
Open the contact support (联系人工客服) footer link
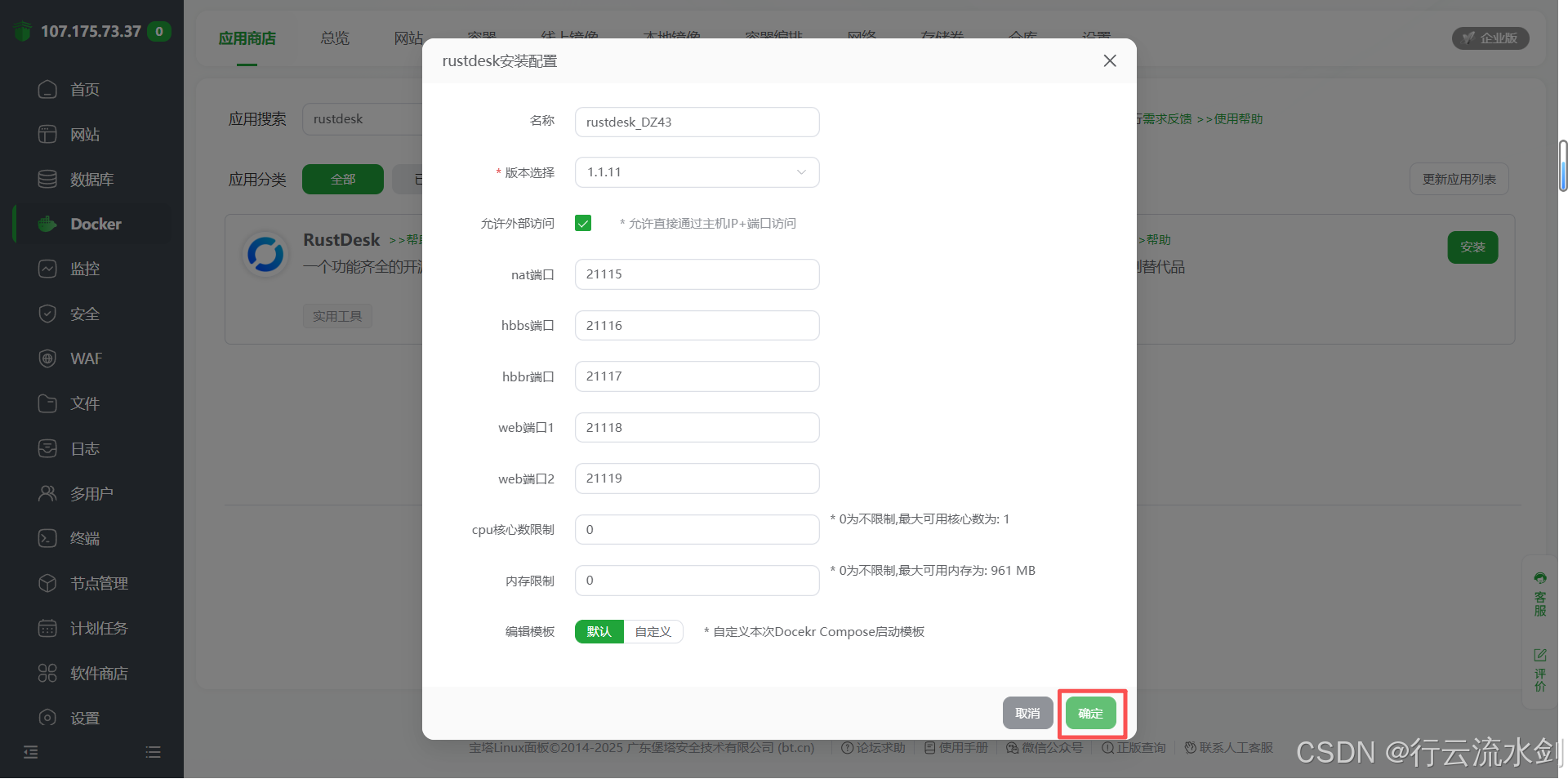tap(1229, 748)
